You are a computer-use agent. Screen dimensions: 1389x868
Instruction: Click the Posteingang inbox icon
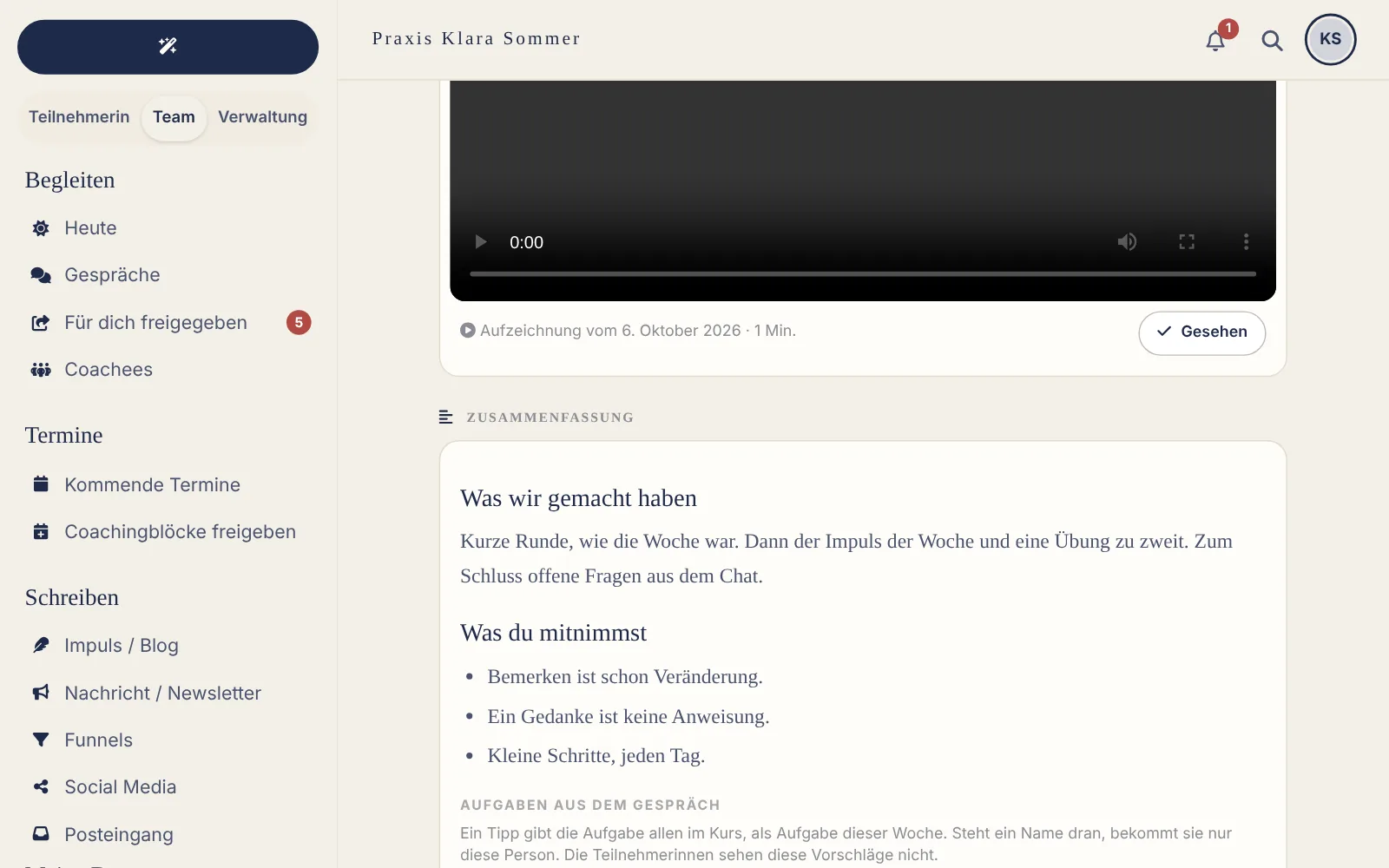[41, 833]
